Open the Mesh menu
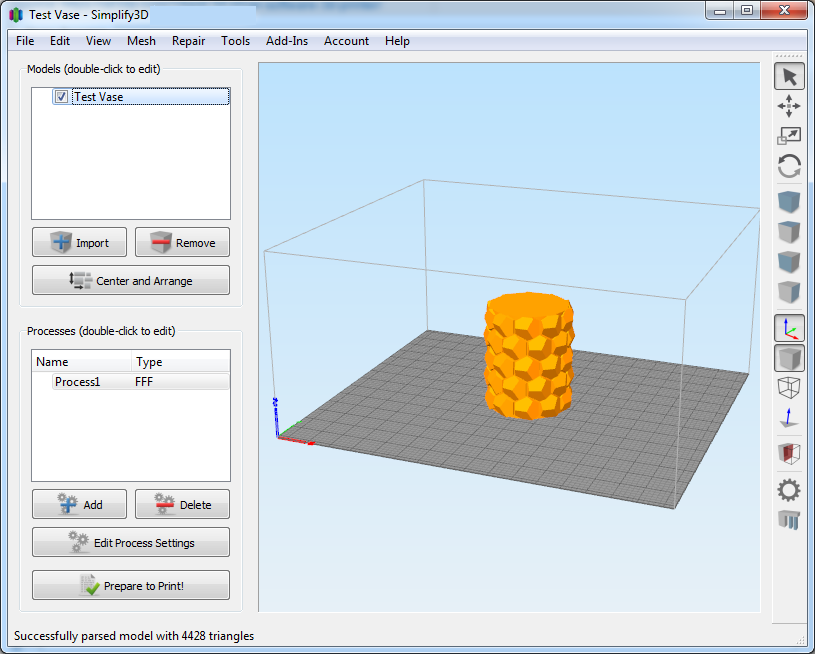The height and width of the screenshot is (654, 815). pyautogui.click(x=141, y=41)
